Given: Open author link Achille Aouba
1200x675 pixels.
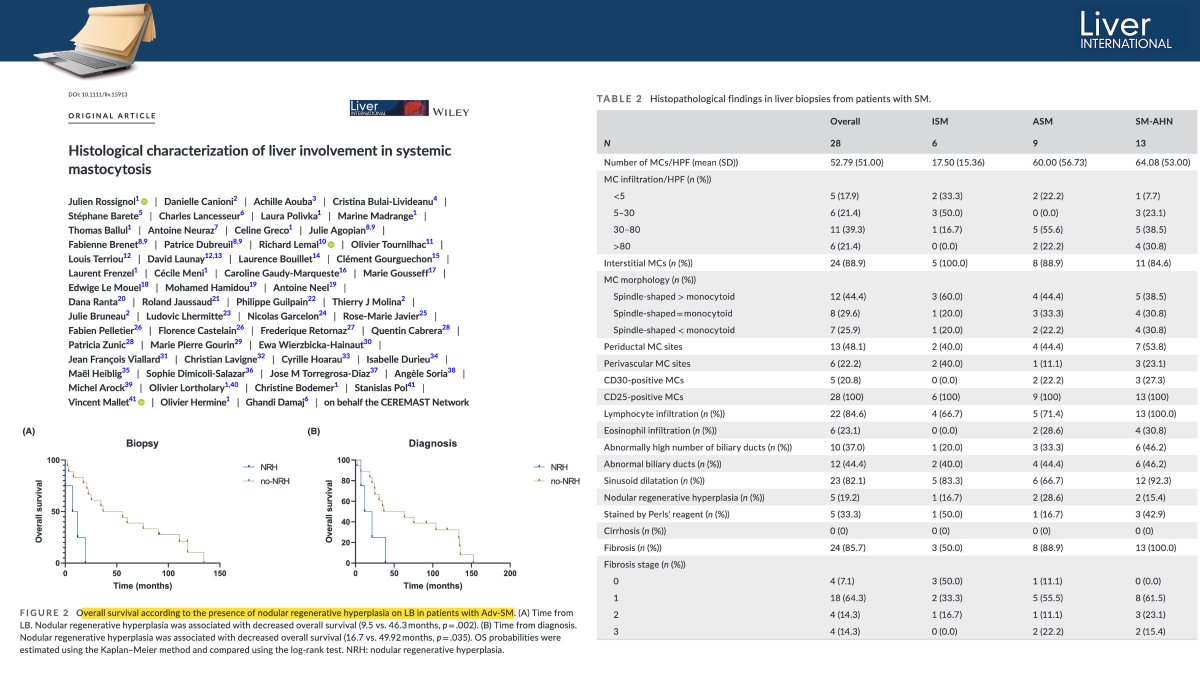Looking at the screenshot, I should (284, 201).
